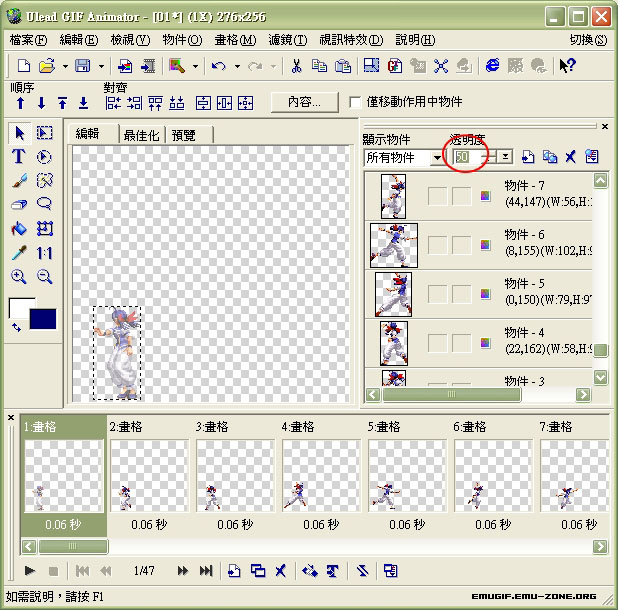Screen dimensions: 618x610
Task: Switch to the 最佳化 tab
Action: [141, 134]
